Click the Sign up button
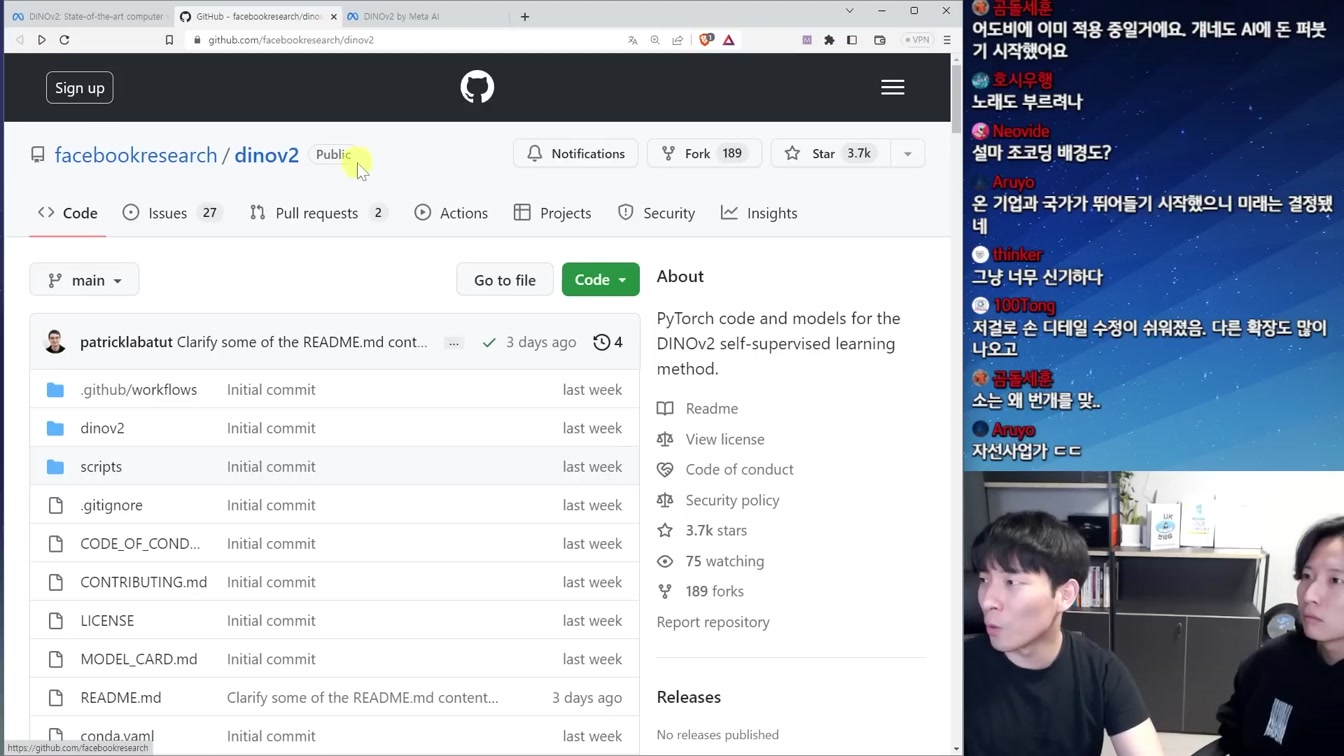Viewport: 1344px width, 756px height. pyautogui.click(x=80, y=88)
